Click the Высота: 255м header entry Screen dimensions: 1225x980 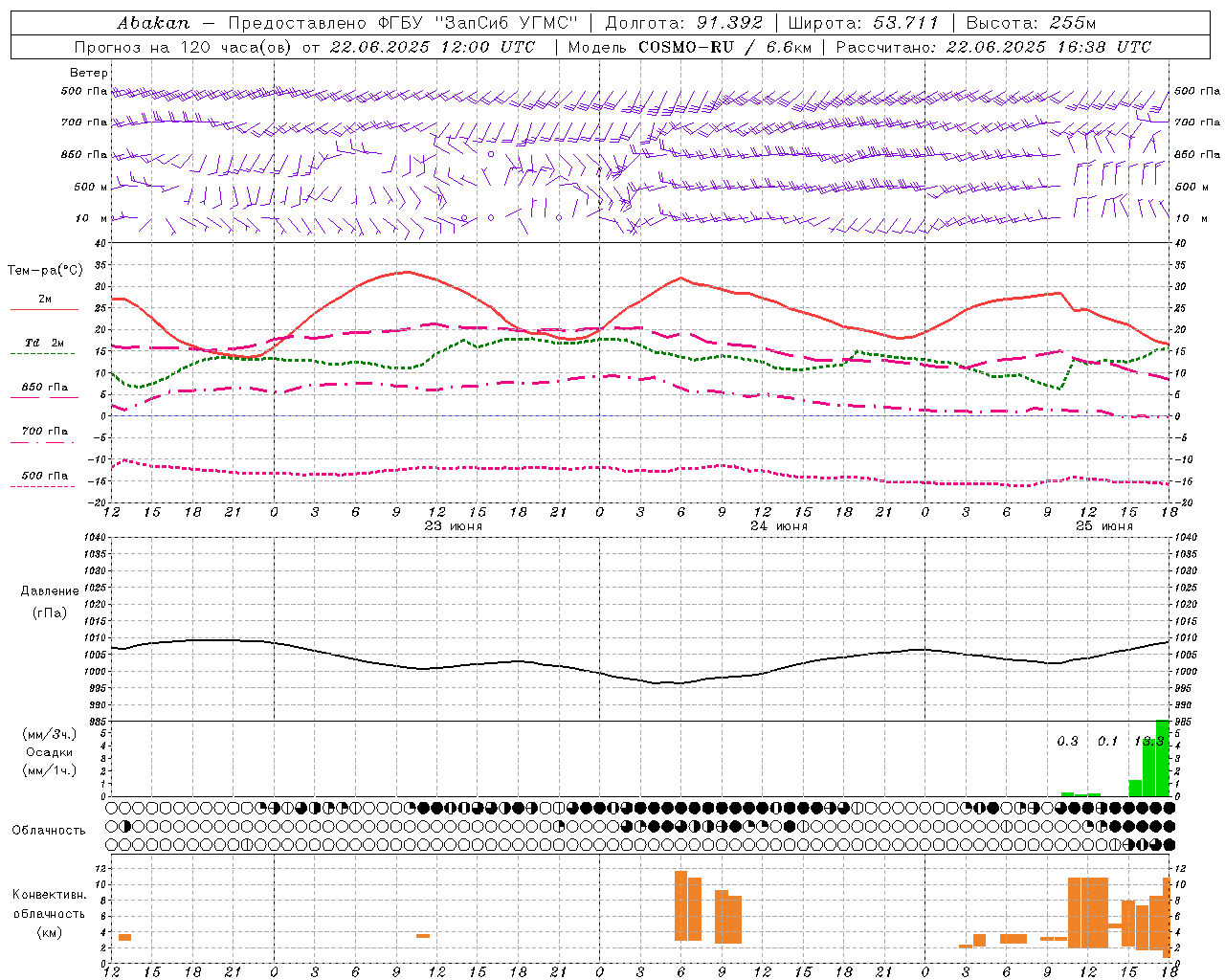[1031, 23]
